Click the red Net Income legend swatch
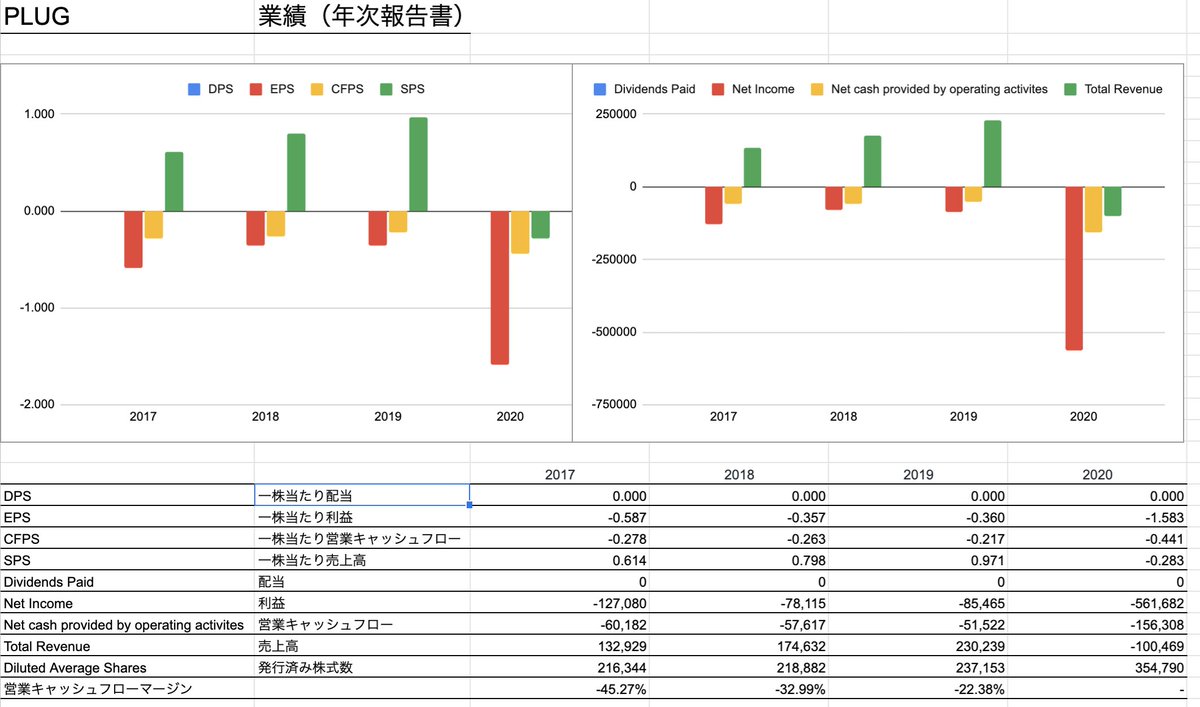The height and width of the screenshot is (707, 1200). coord(718,89)
